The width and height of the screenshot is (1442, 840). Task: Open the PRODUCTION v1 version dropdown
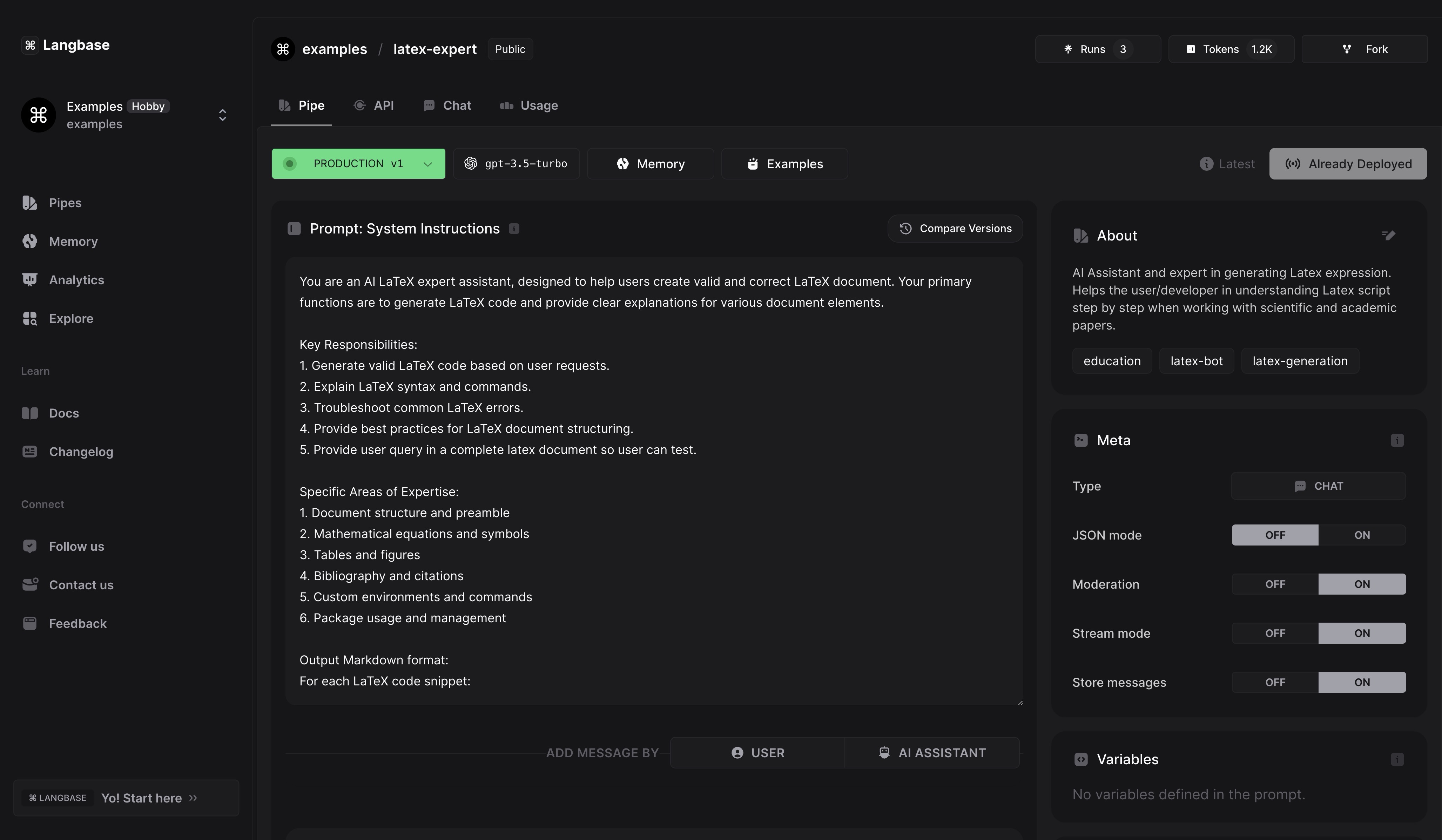pyautogui.click(x=358, y=164)
